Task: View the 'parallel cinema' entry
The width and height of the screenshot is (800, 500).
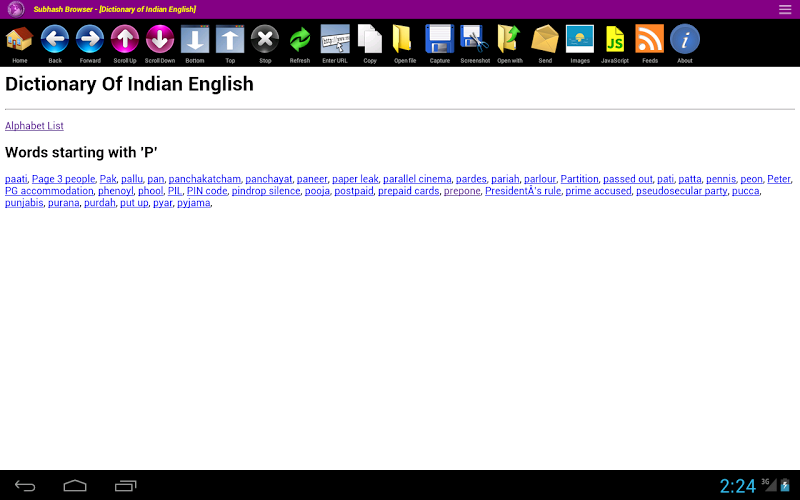Action: coord(417,179)
